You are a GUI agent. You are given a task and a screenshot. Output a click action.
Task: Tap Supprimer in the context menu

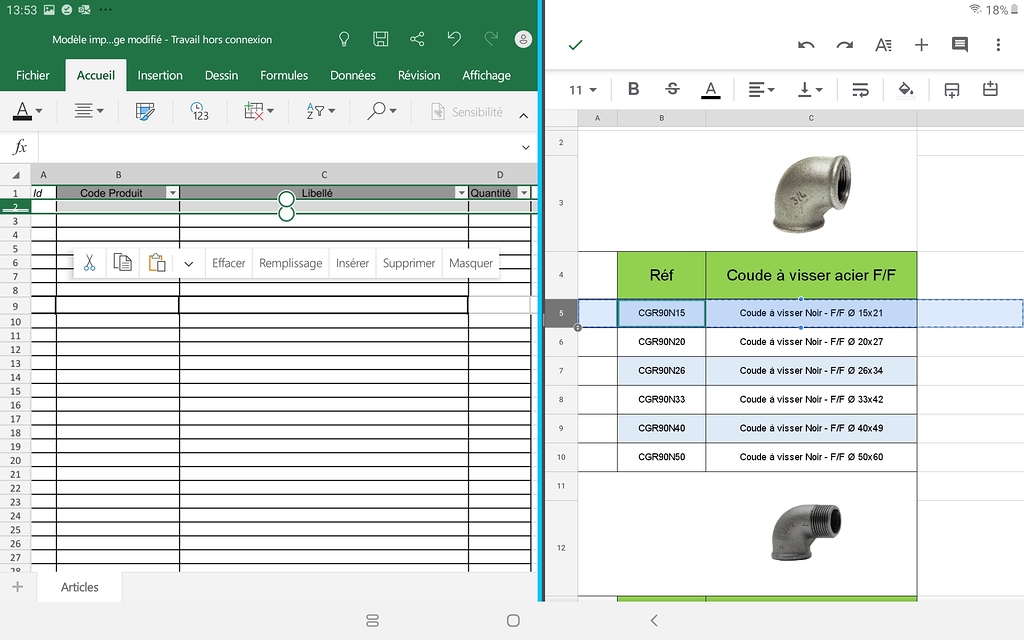[x=408, y=263]
